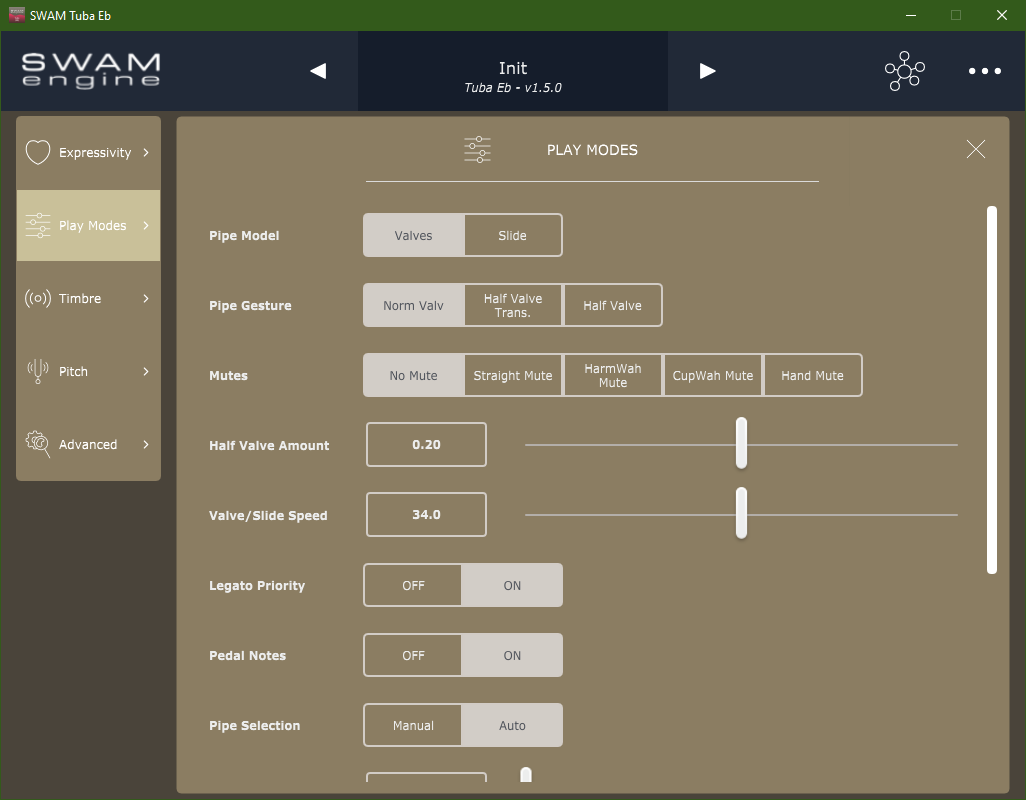Select the Expressivity panel heart icon

[37, 151]
